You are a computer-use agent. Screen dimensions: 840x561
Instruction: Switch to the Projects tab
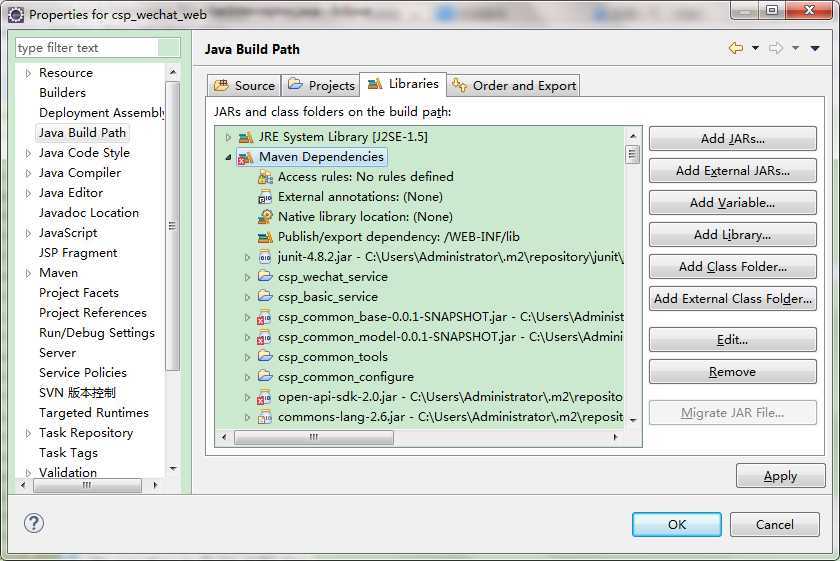click(320, 86)
